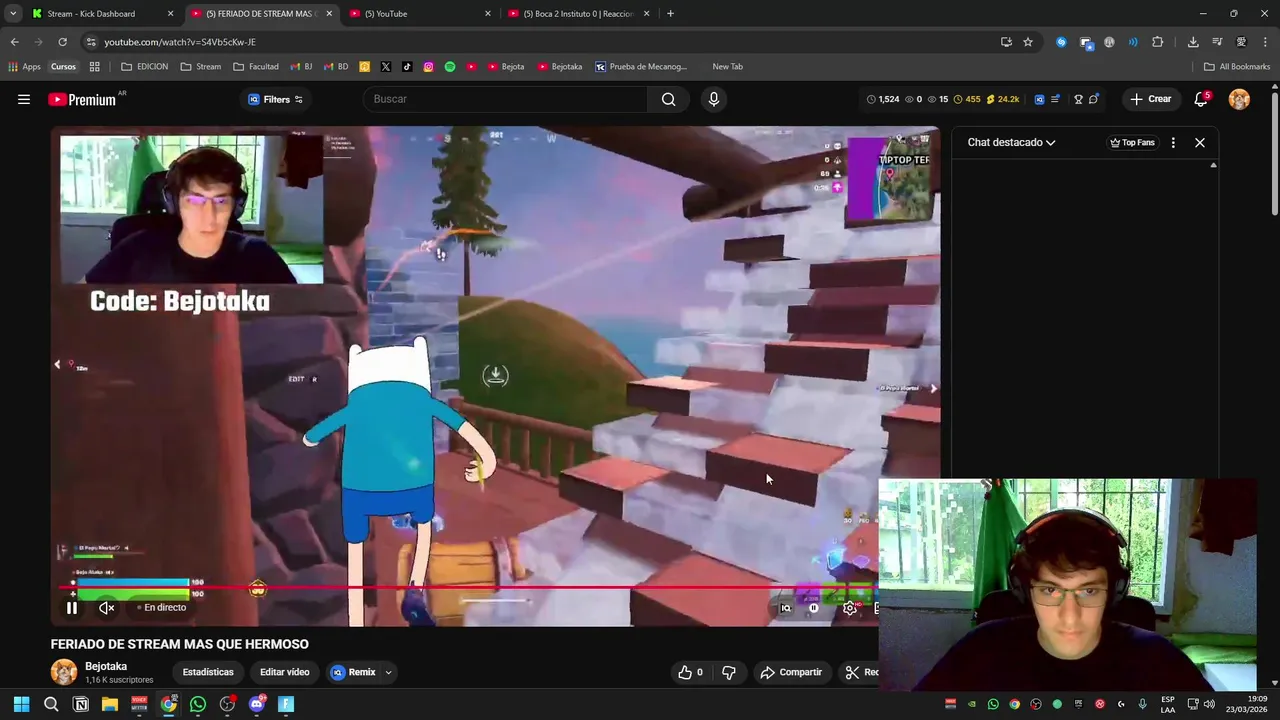Open the Prueba de Mecanog... bookmark
The height and width of the screenshot is (720, 1280).
click(x=641, y=67)
